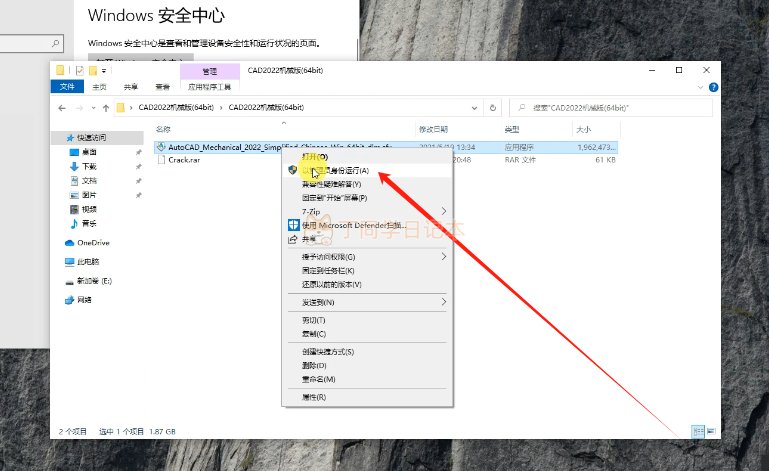Click search box in Windows 安全中心 window

pyautogui.click(x=32, y=44)
